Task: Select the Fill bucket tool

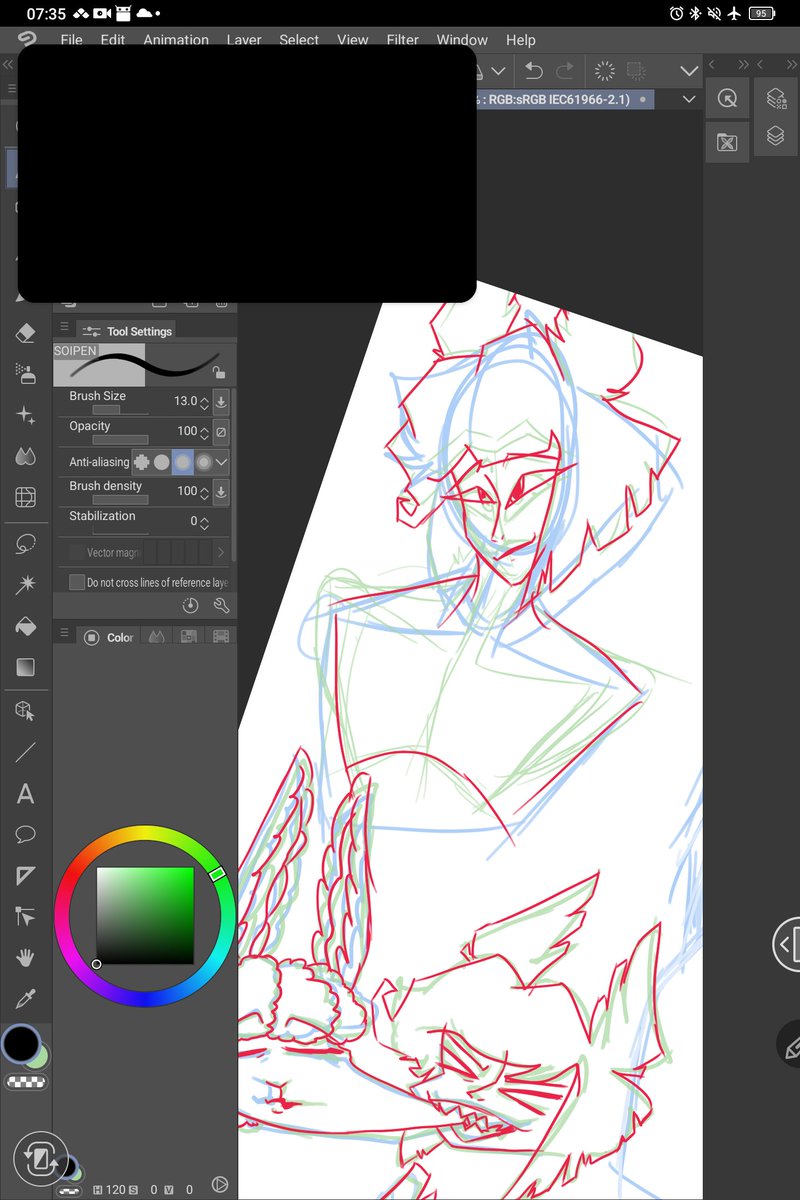Action: 26,627
